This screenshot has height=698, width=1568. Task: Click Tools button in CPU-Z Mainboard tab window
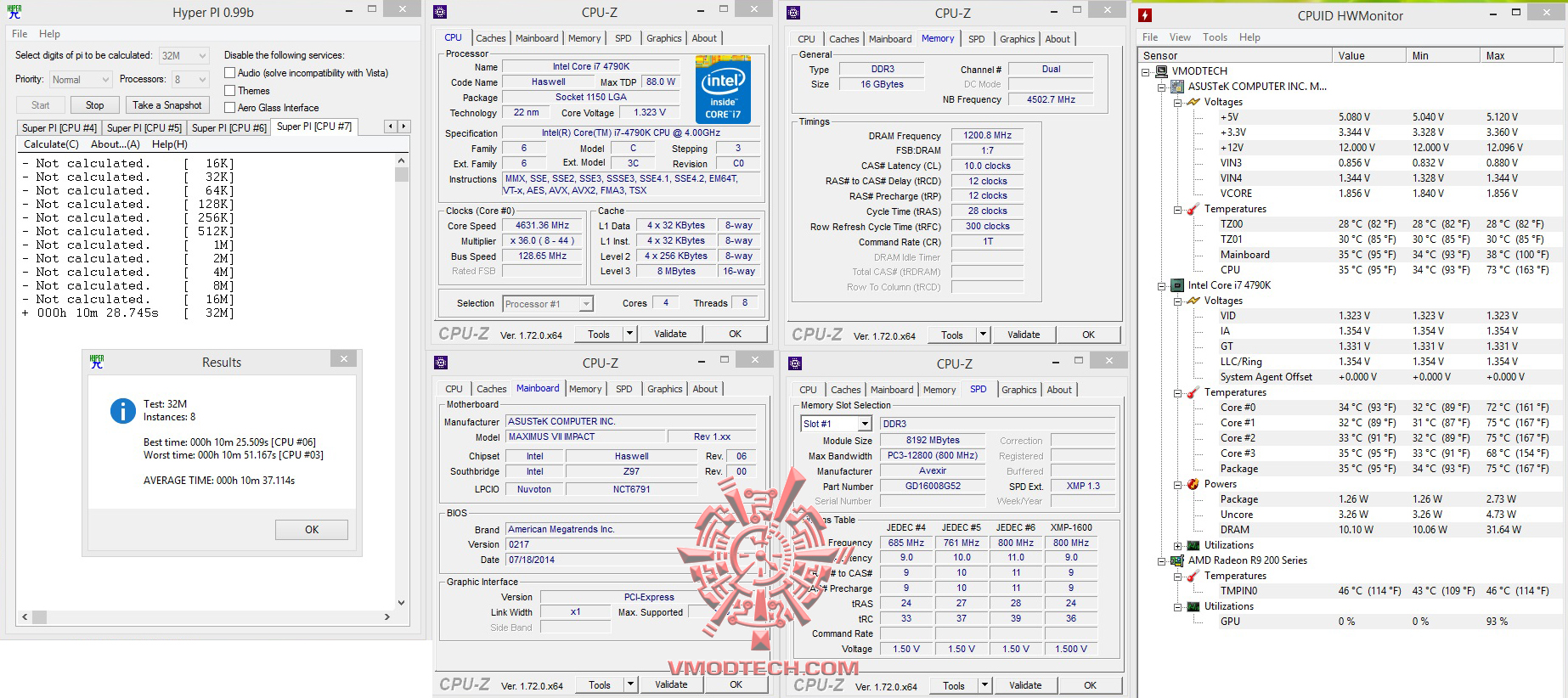tap(600, 685)
